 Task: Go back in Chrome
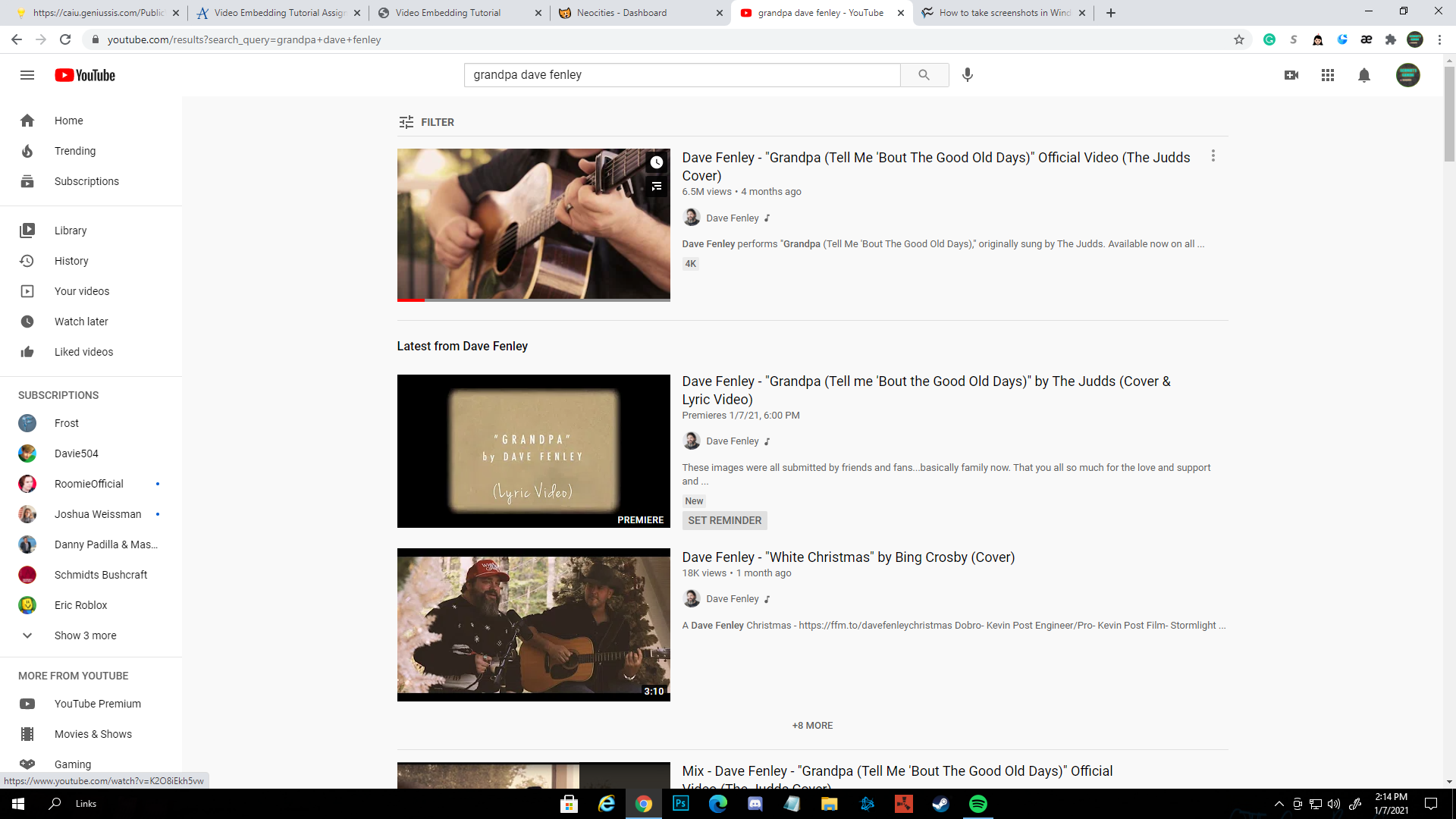pyautogui.click(x=17, y=39)
